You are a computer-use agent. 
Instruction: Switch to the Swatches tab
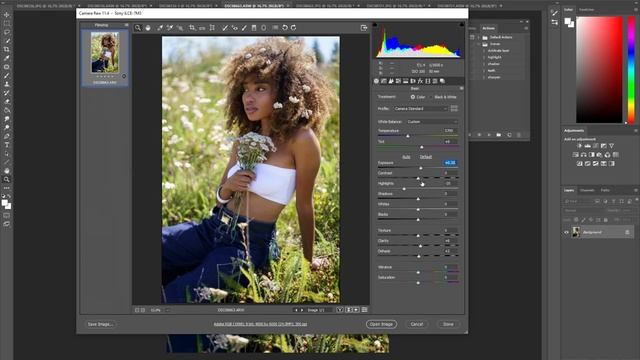pos(587,9)
